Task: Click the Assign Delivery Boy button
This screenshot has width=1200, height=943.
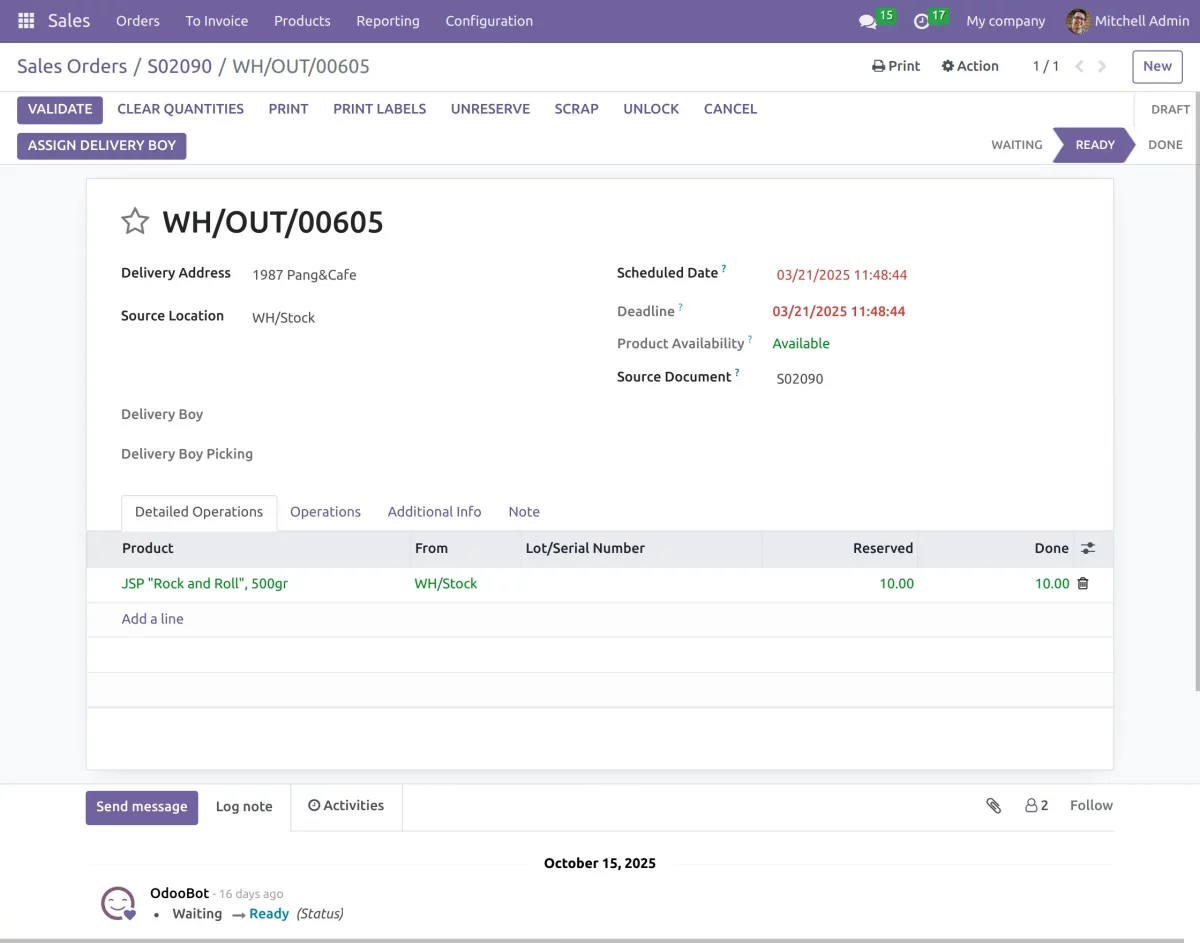Action: (101, 146)
